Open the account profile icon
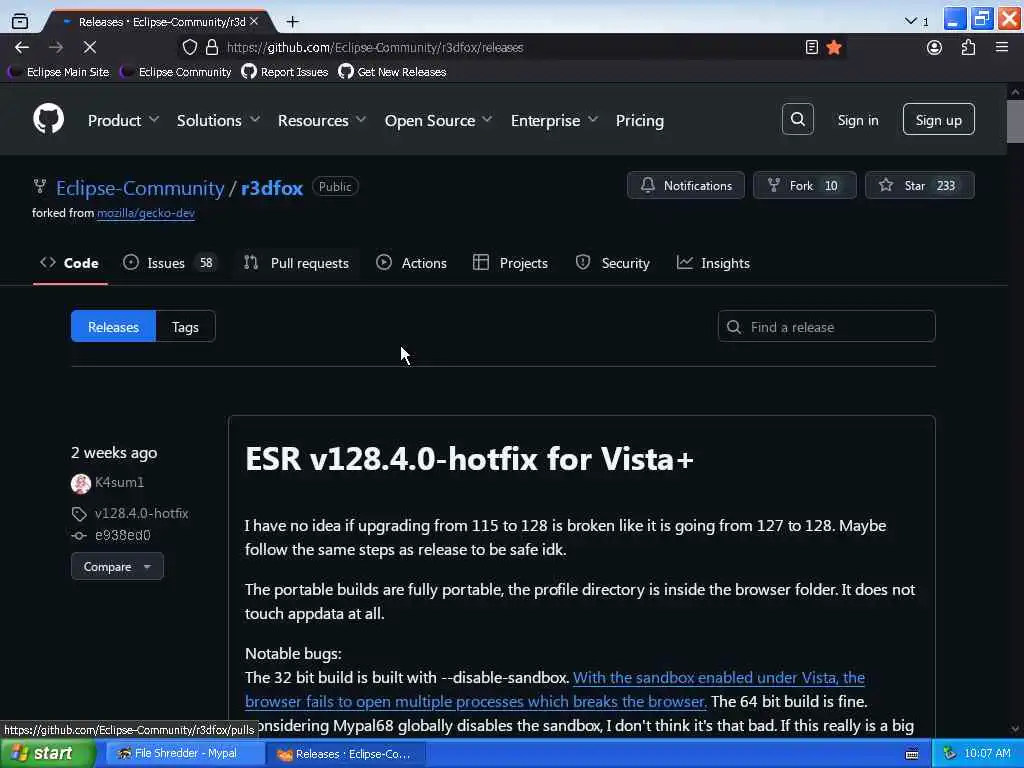1024x768 pixels. click(x=935, y=47)
